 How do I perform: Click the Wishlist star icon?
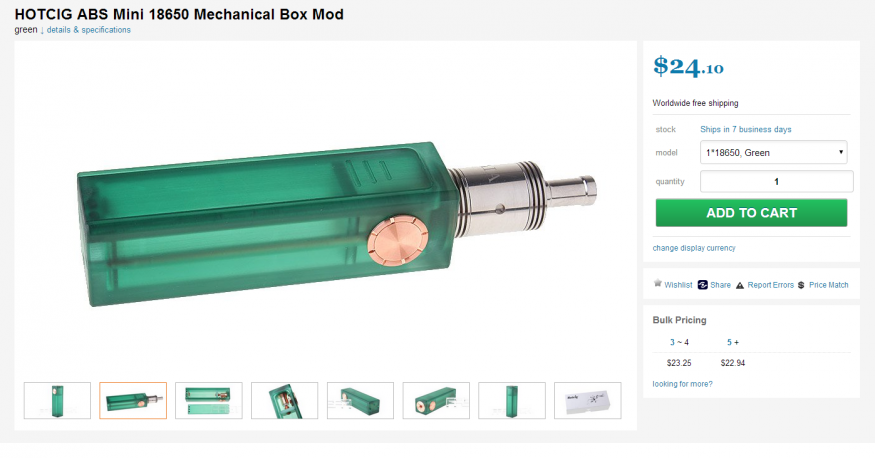point(657,283)
